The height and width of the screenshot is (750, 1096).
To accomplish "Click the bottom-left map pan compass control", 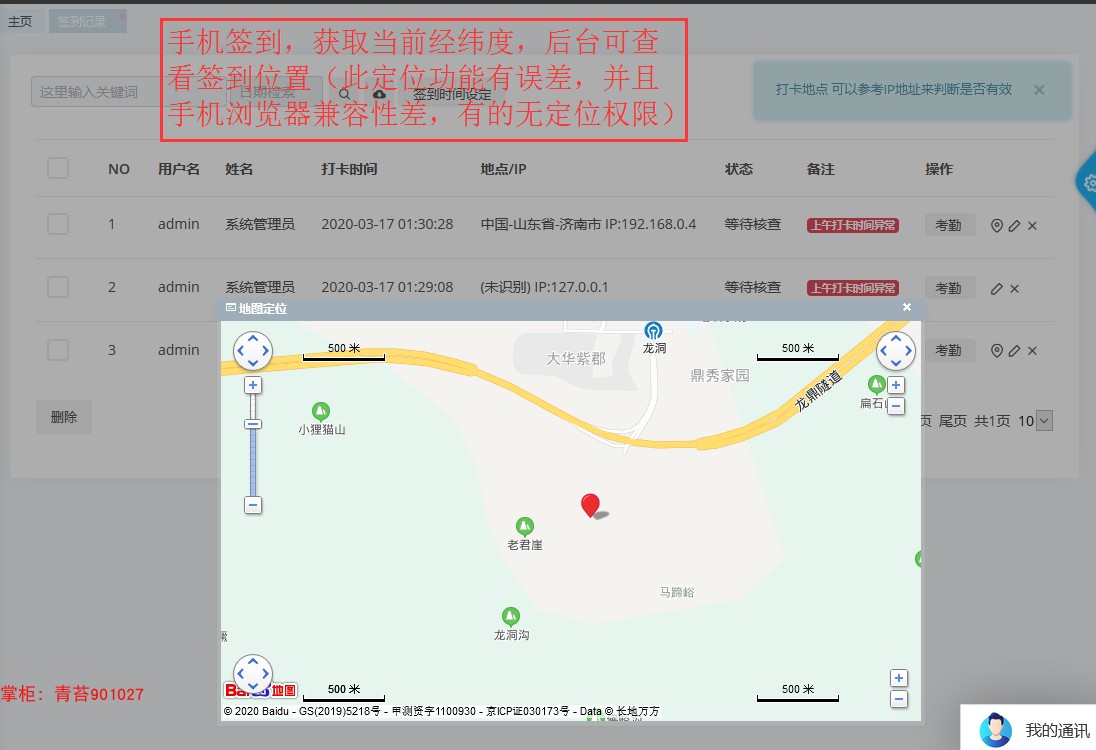I will [x=252, y=673].
